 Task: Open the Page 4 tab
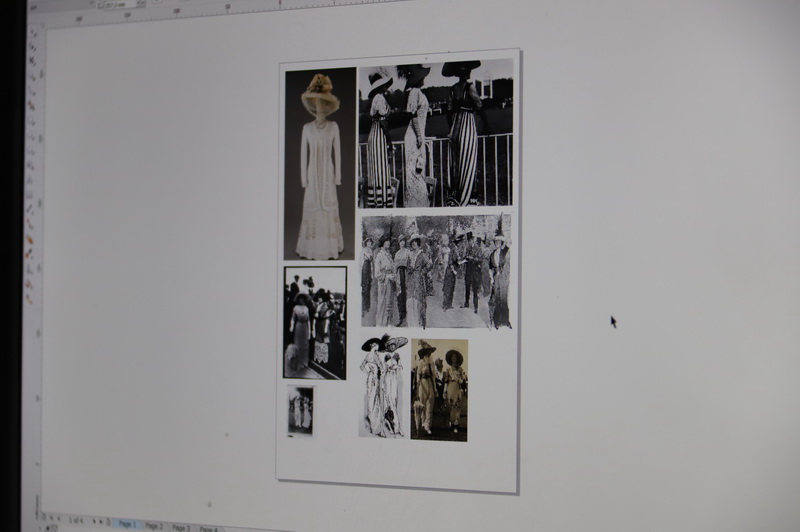tap(207, 529)
